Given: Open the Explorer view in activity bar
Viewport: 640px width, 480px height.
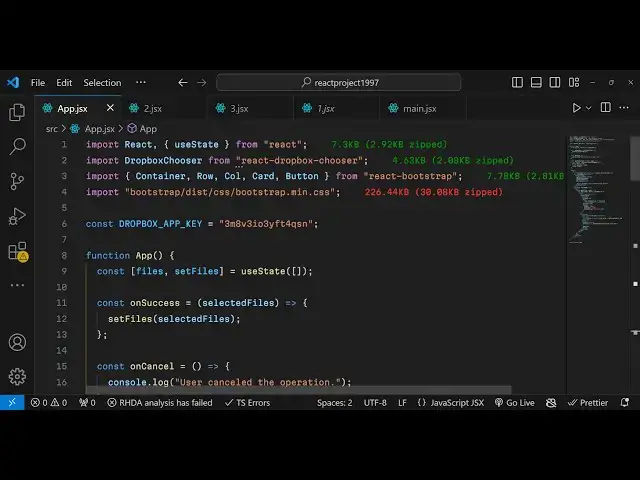Looking at the screenshot, I should [x=17, y=112].
